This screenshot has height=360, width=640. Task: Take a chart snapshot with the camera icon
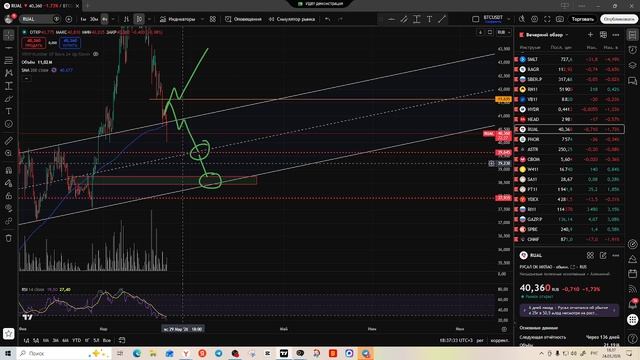click(560, 19)
